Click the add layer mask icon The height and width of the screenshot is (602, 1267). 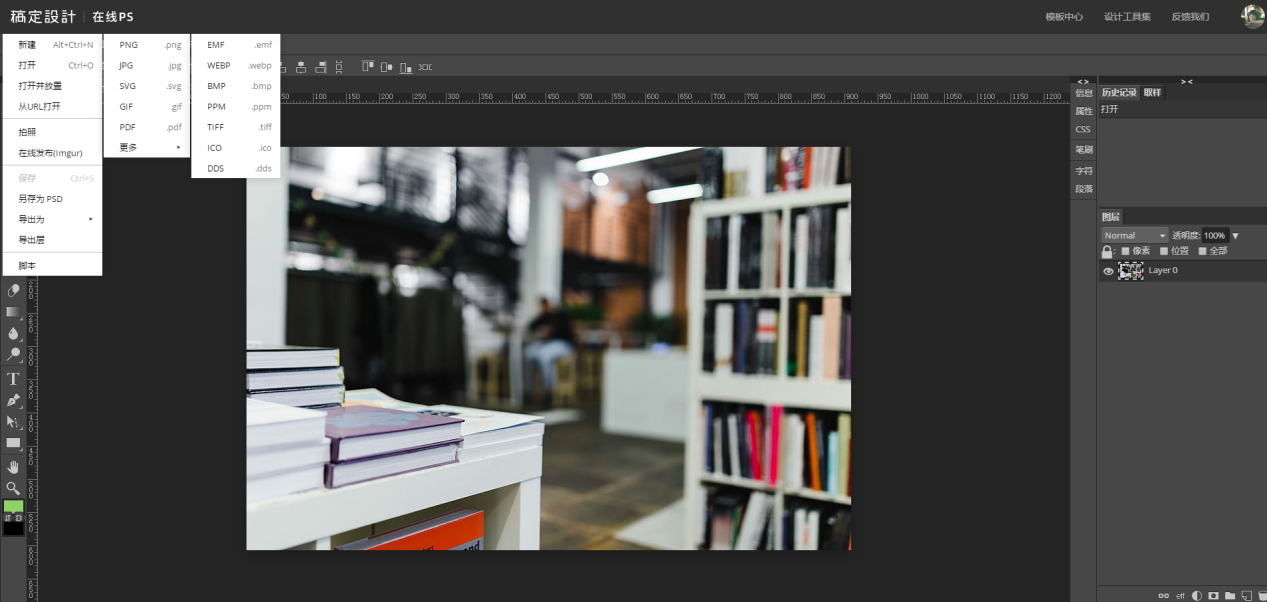click(1213, 595)
